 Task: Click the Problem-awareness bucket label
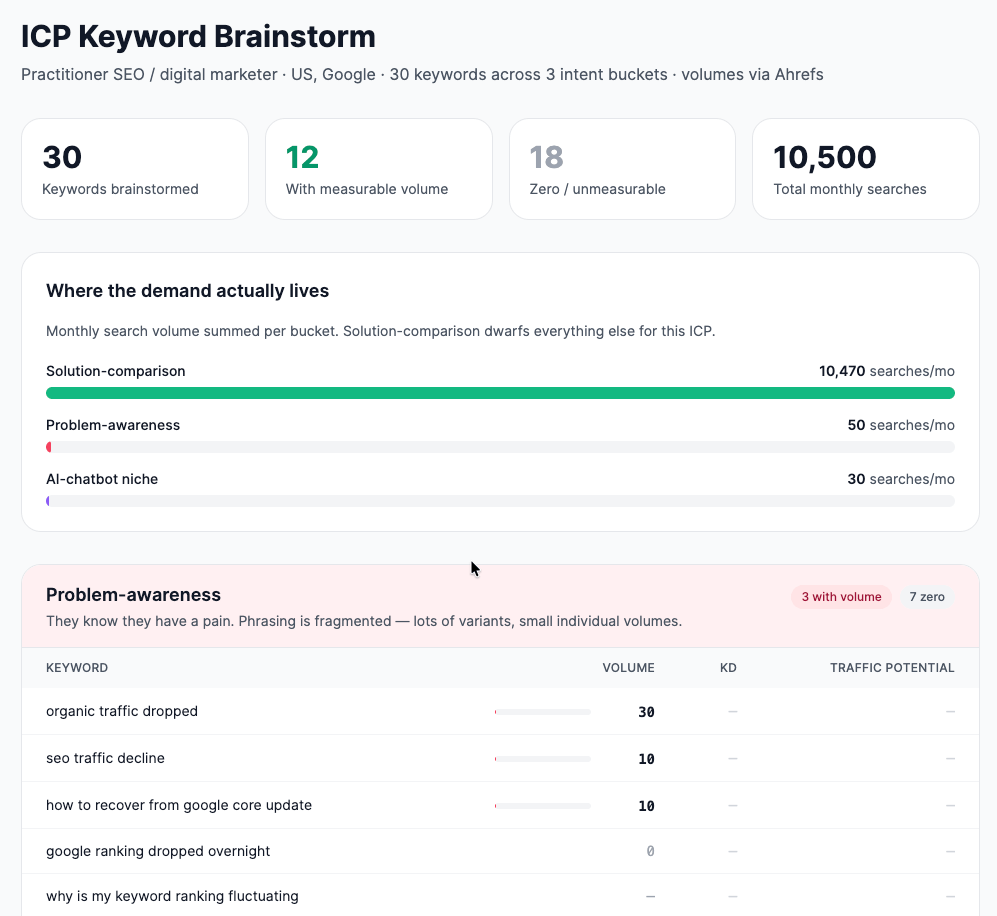coord(113,425)
